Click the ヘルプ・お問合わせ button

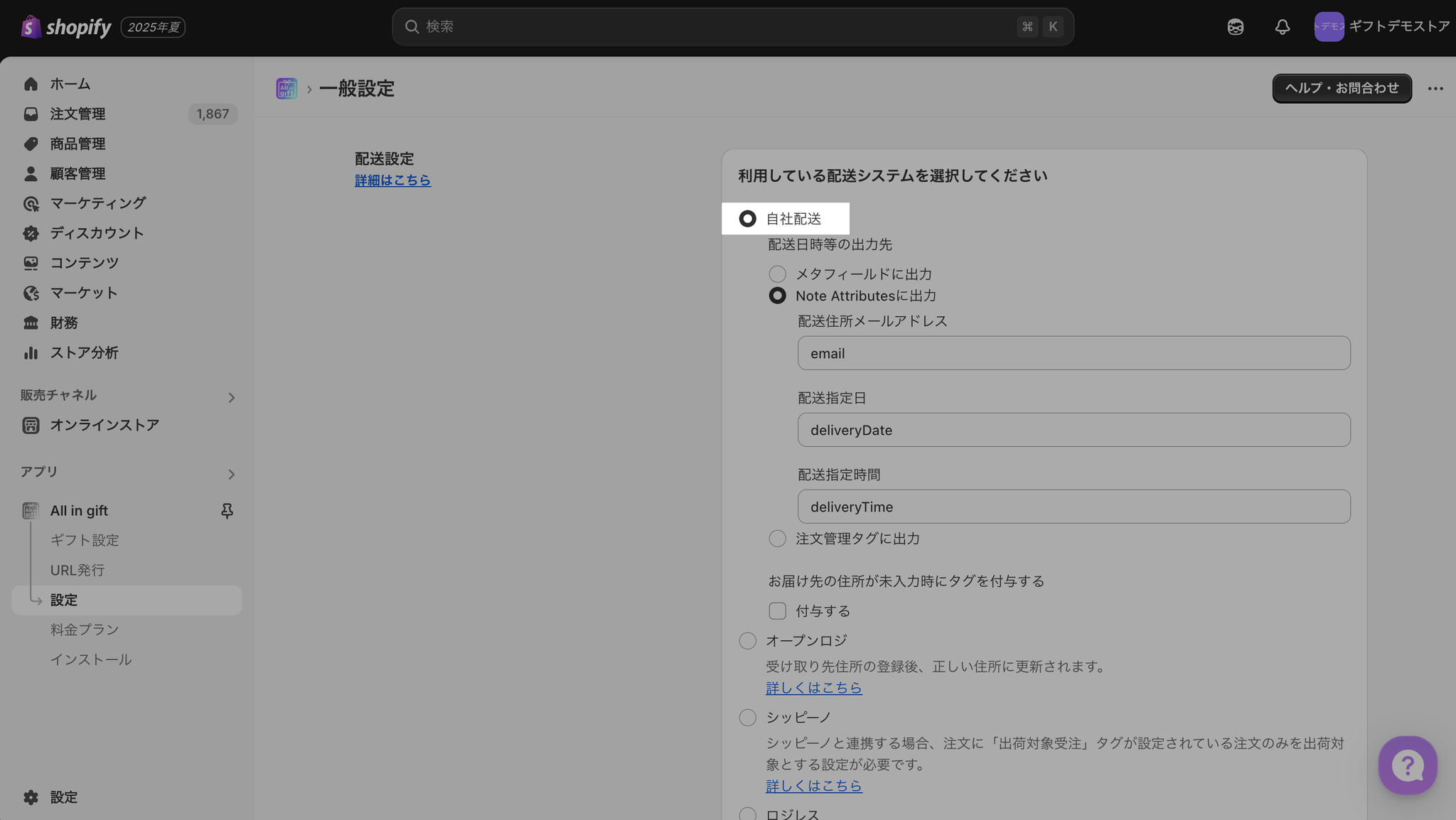coord(1342,88)
